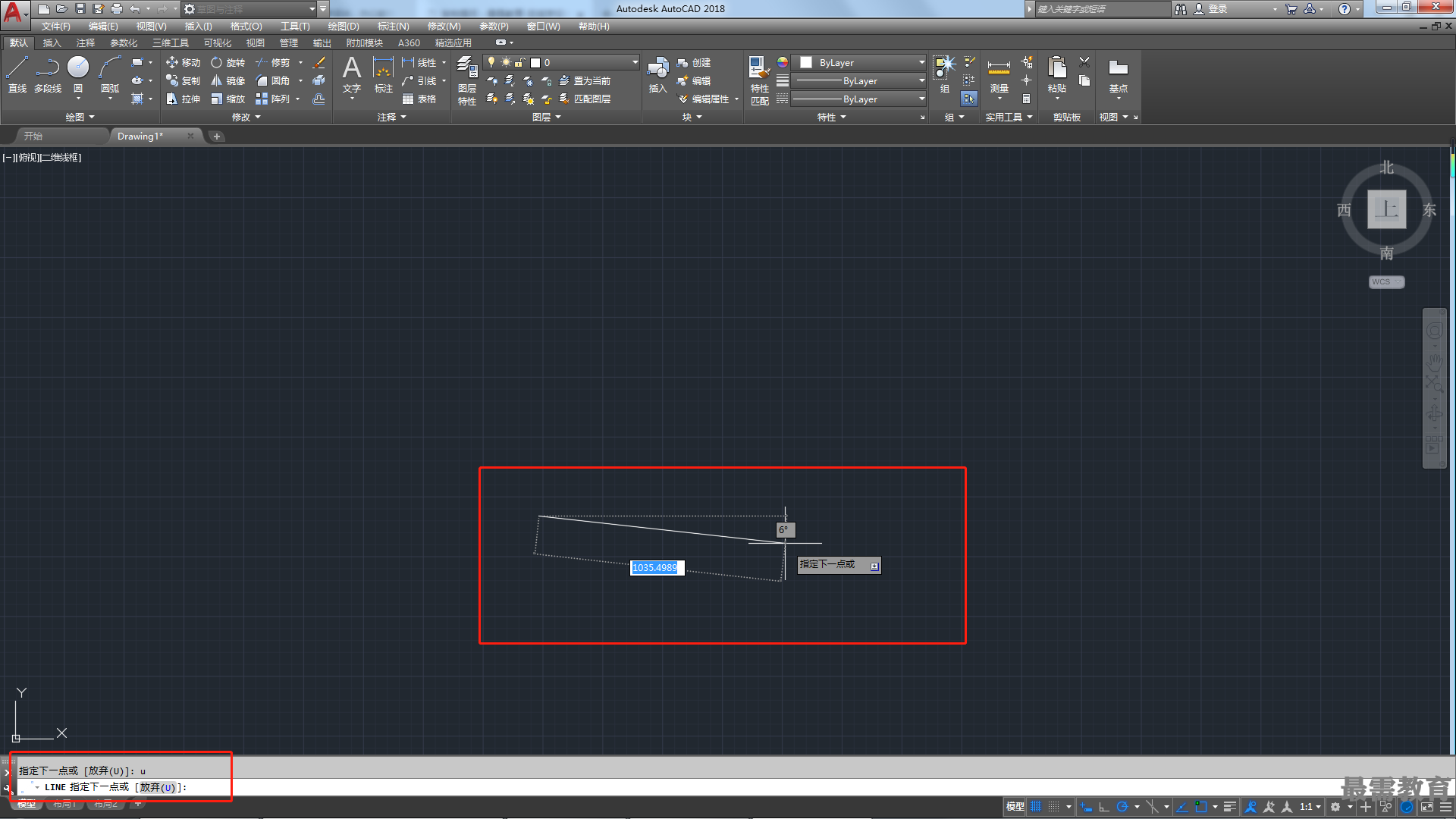The image size is (1456, 819).
Task: Click the keyword search field in title bar
Action: 1103,9
